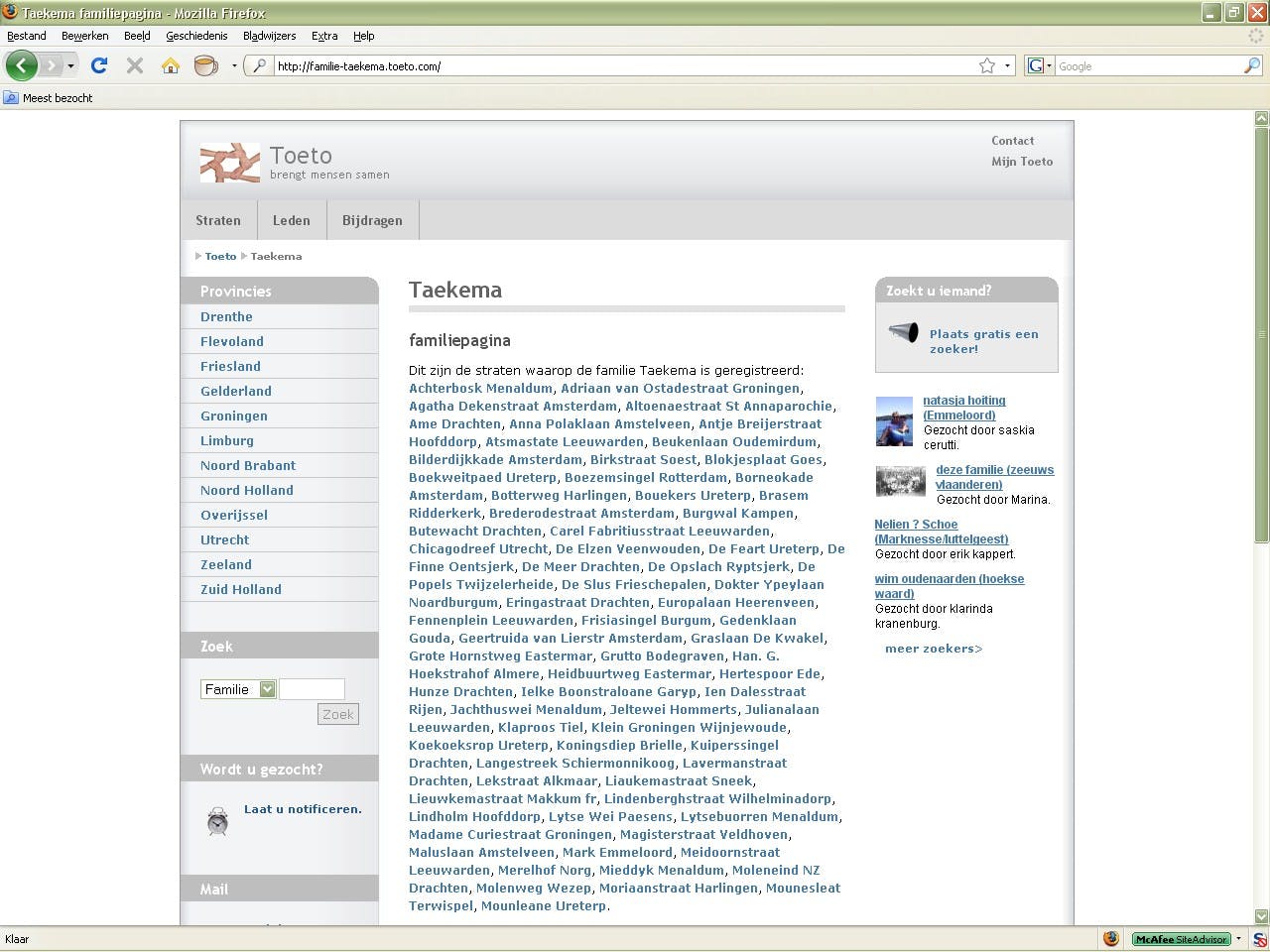
Task: Click Laat u notificeren link
Action: 303,809
